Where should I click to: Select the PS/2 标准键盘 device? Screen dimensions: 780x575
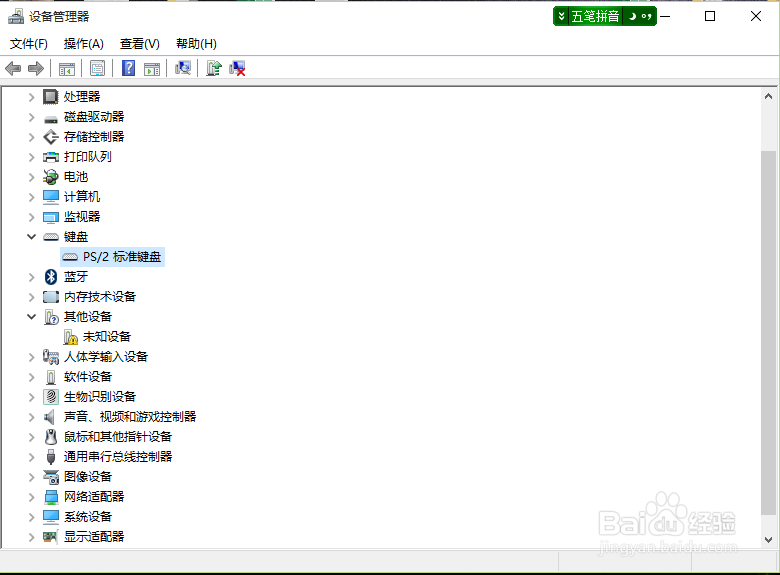(x=112, y=257)
